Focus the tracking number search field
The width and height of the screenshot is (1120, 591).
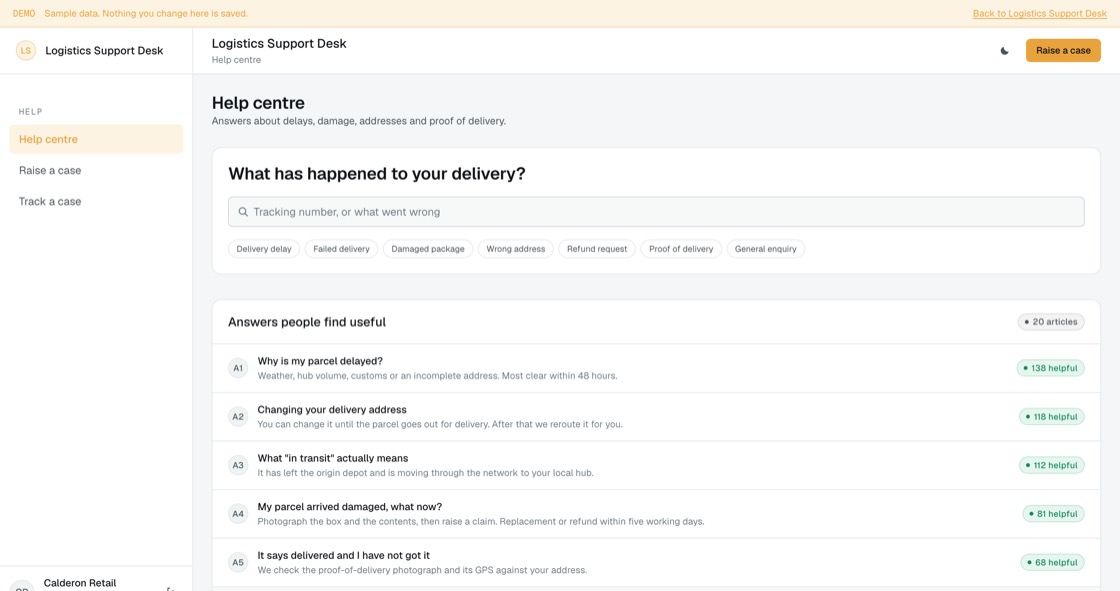pyautogui.click(x=656, y=212)
